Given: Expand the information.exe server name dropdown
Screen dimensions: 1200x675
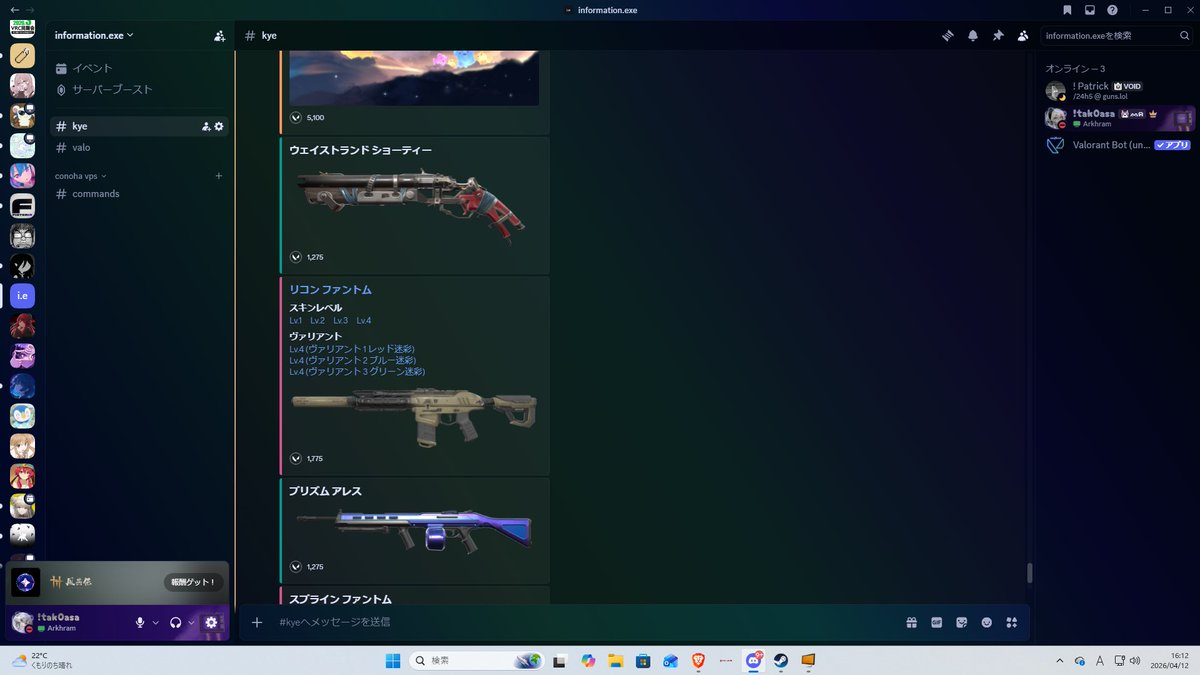Looking at the screenshot, I should tap(94, 35).
